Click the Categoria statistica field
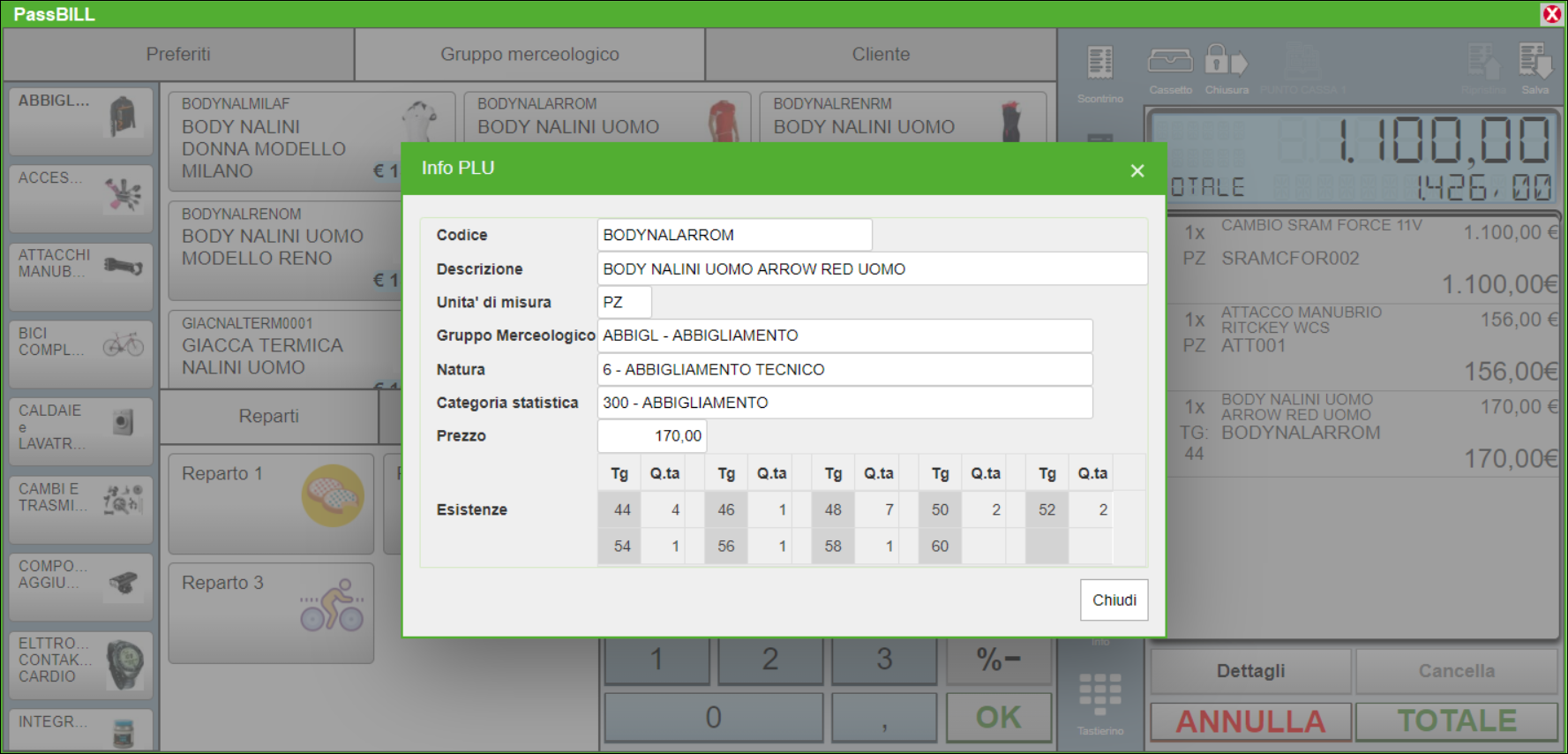1568x754 pixels. (x=844, y=403)
